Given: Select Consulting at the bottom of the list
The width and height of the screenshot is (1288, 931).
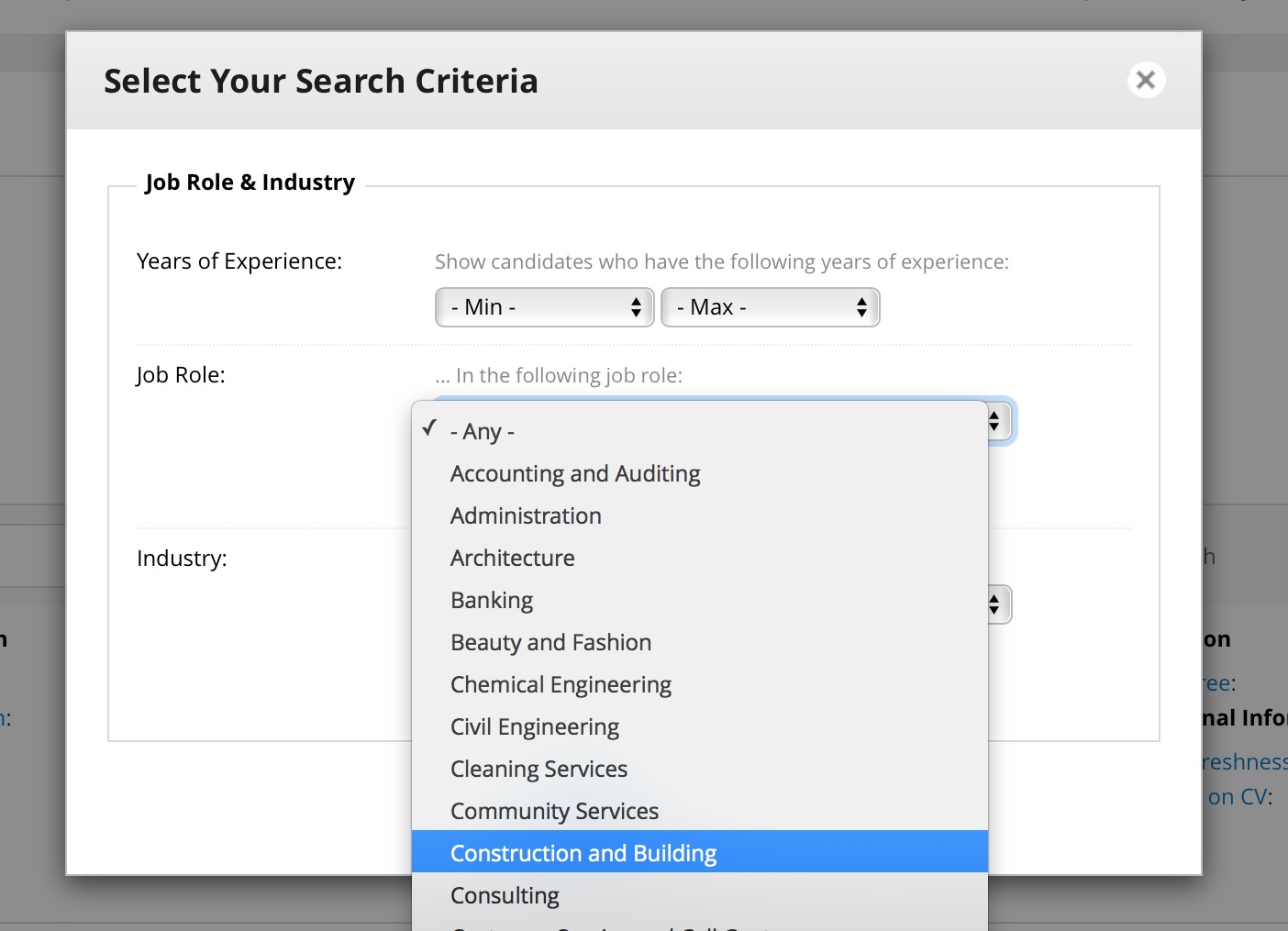Looking at the screenshot, I should (x=505, y=894).
